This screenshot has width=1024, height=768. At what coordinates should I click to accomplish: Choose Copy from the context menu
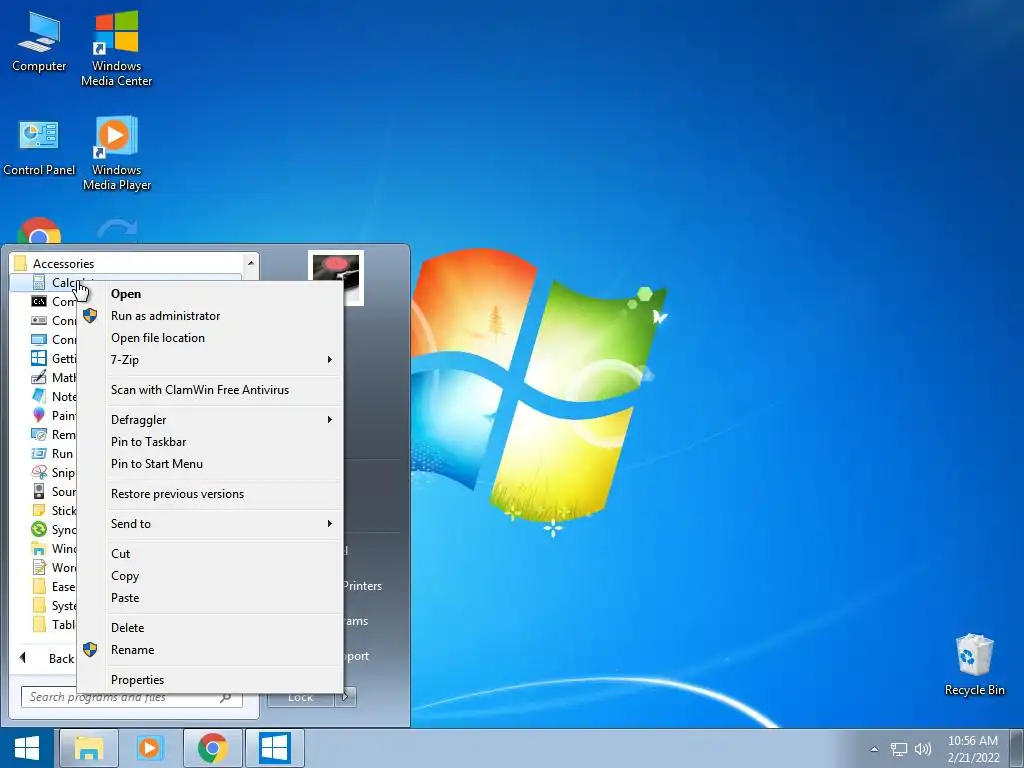click(210, 576)
